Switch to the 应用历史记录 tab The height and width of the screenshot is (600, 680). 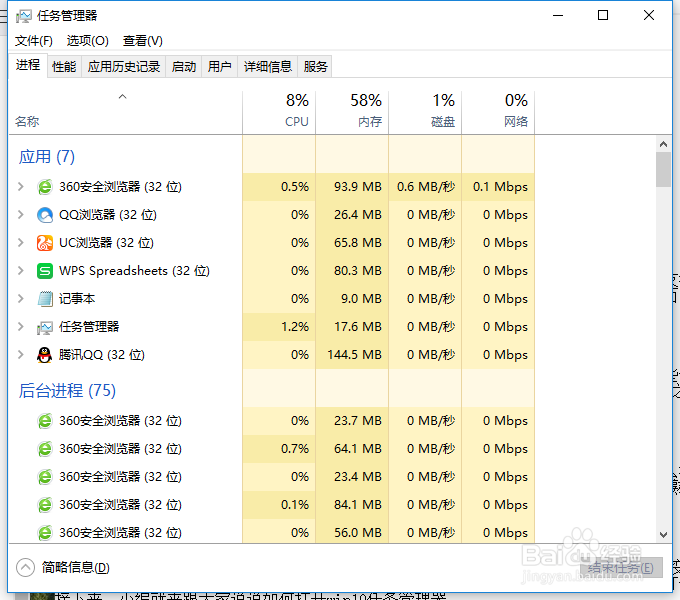click(x=124, y=67)
